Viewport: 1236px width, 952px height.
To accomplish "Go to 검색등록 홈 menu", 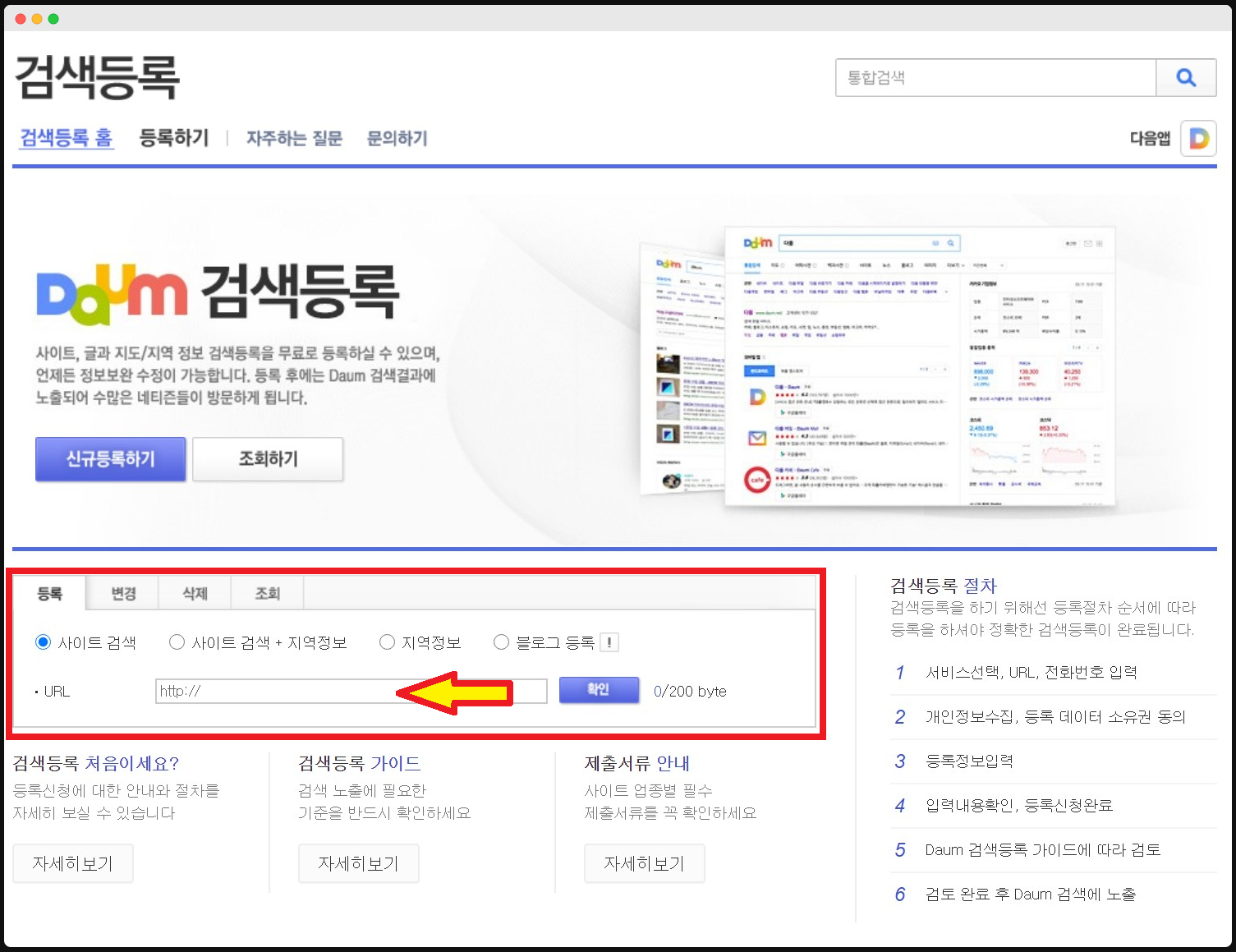I will [67, 138].
